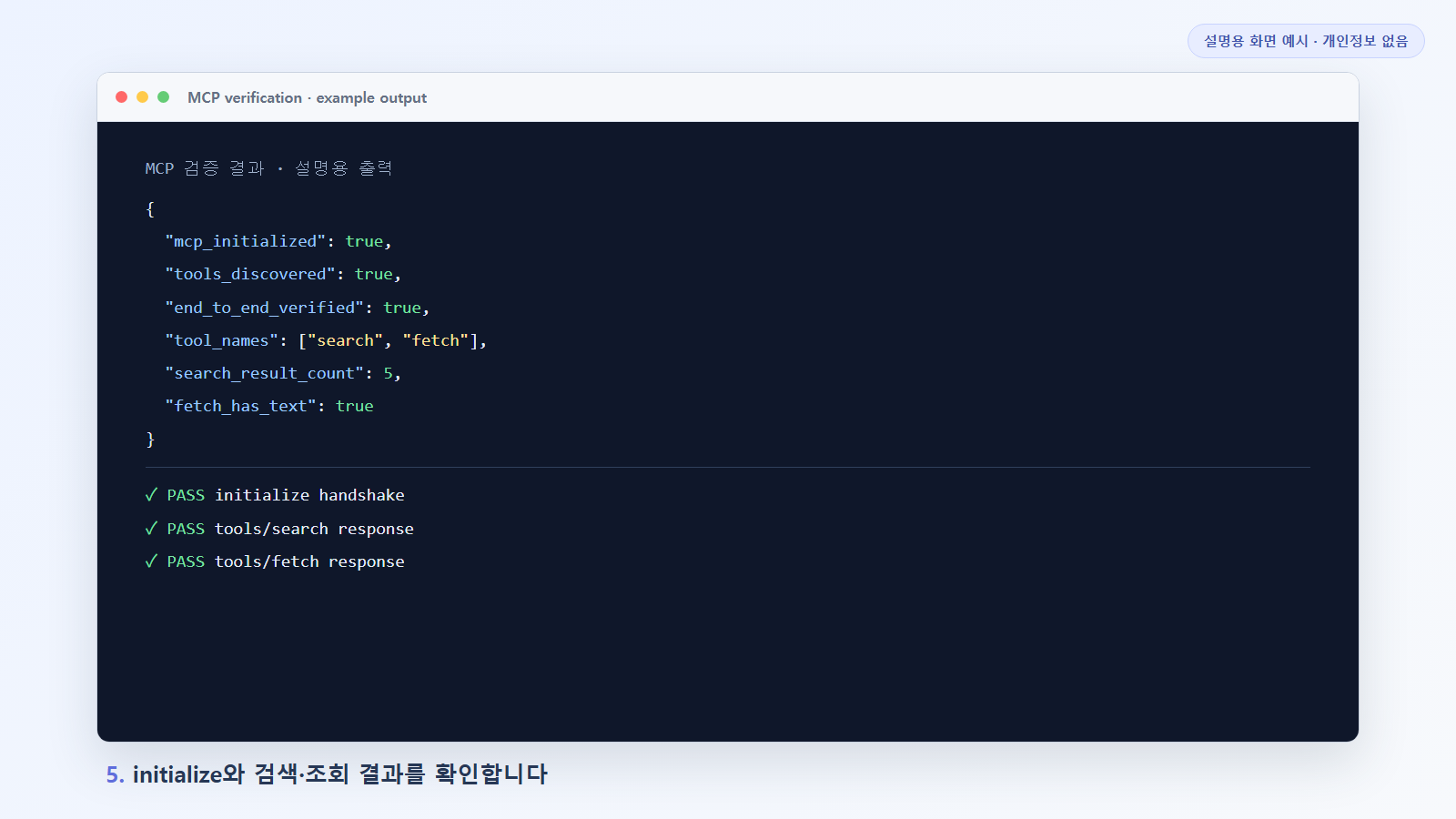
Task: Click the true value of fetch_has_text
Action: click(x=355, y=406)
